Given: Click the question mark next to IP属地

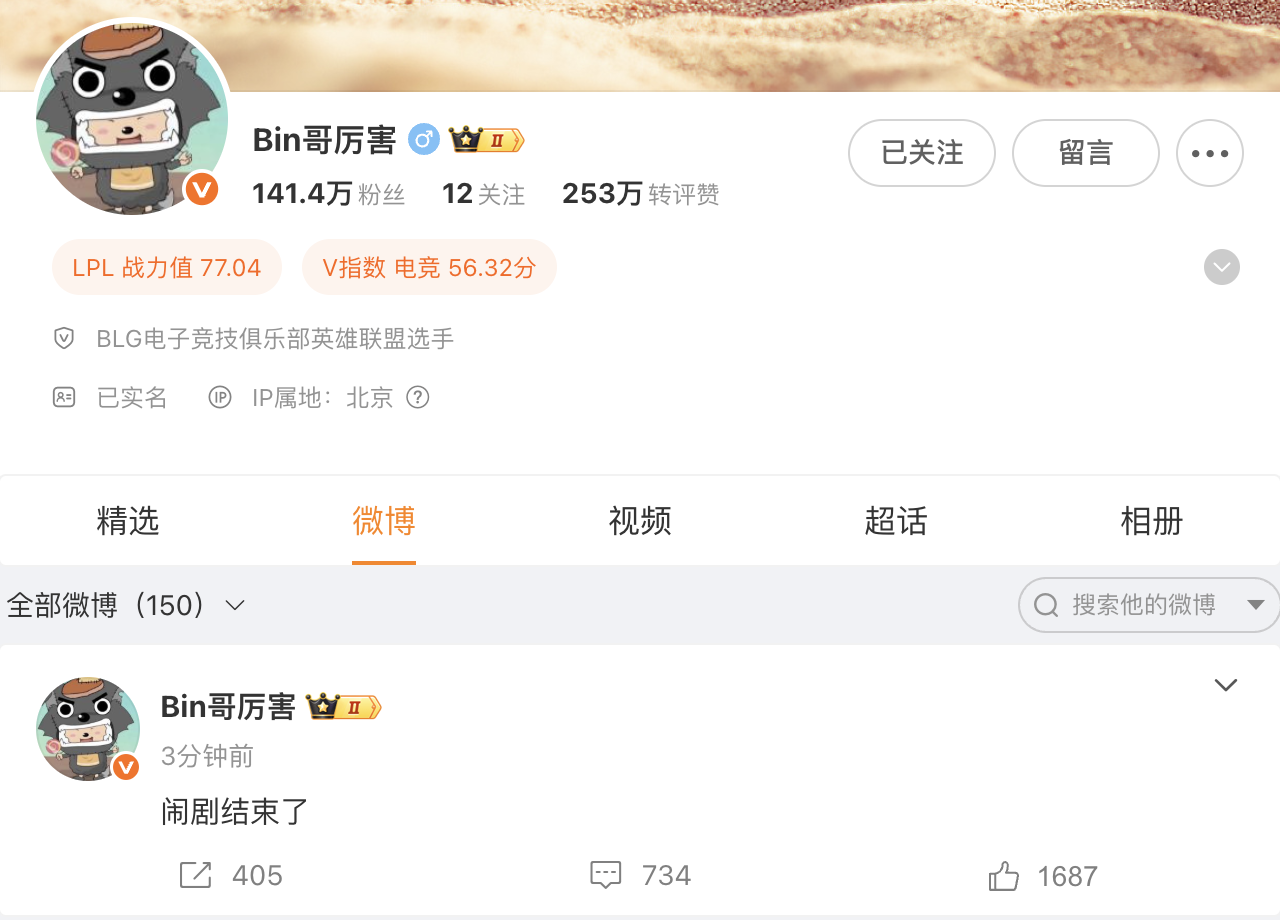Looking at the screenshot, I should pos(418,397).
